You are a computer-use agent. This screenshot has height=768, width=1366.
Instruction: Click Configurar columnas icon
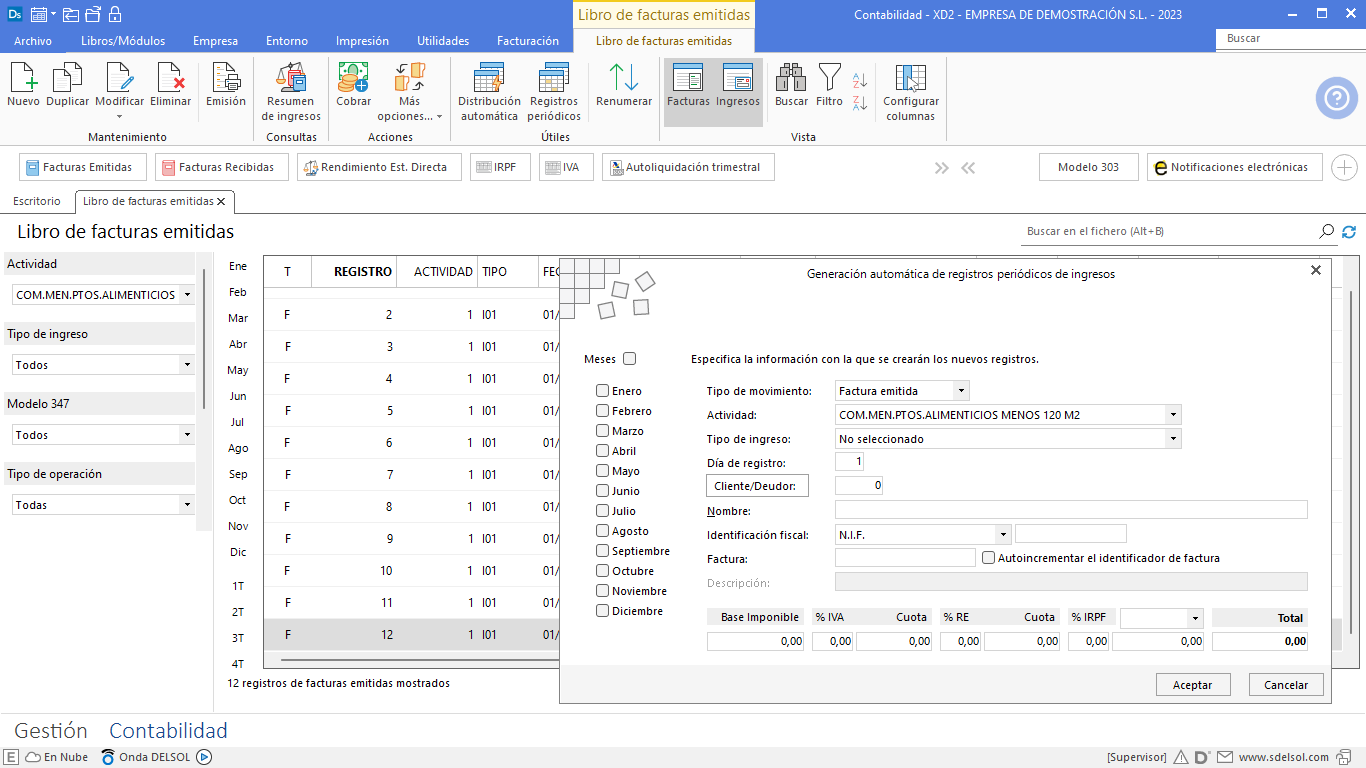point(910,91)
